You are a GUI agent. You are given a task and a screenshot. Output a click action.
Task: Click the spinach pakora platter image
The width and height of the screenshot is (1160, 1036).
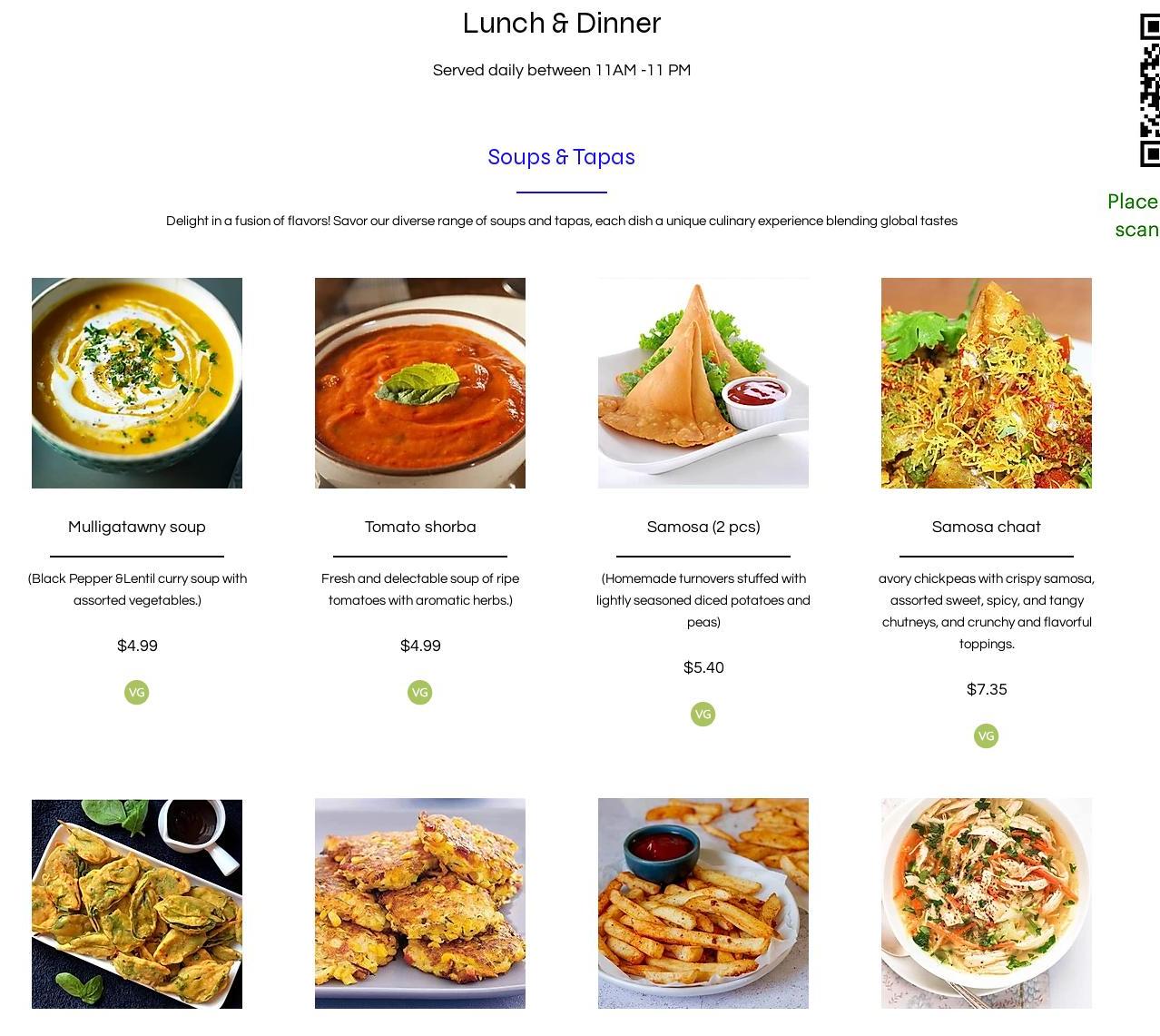[137, 903]
